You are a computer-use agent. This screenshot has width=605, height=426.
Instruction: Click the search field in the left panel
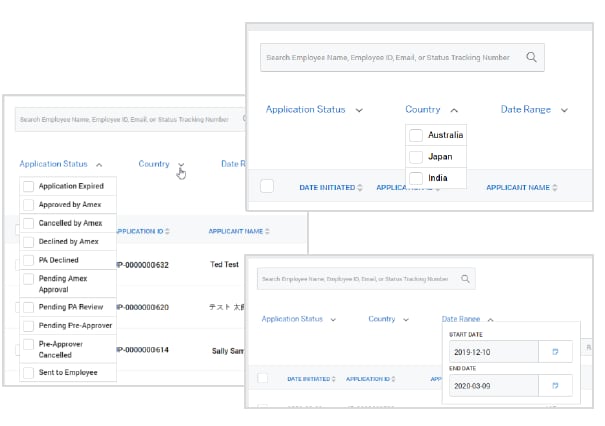[x=130, y=119]
